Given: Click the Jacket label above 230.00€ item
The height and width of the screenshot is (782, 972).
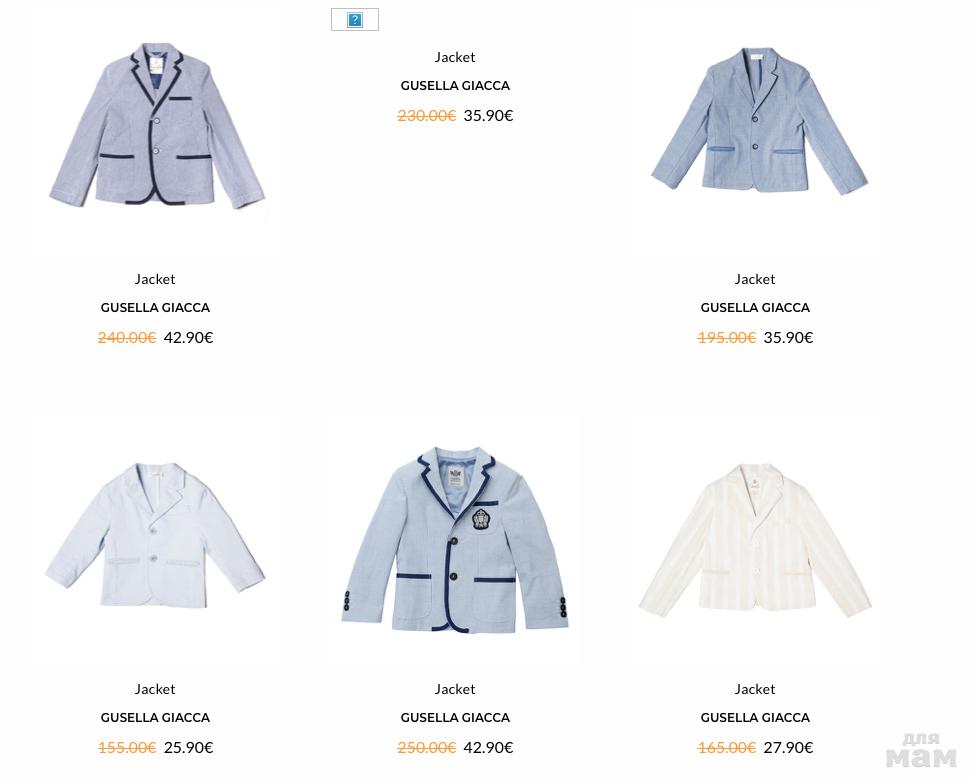Looking at the screenshot, I should (x=455, y=57).
